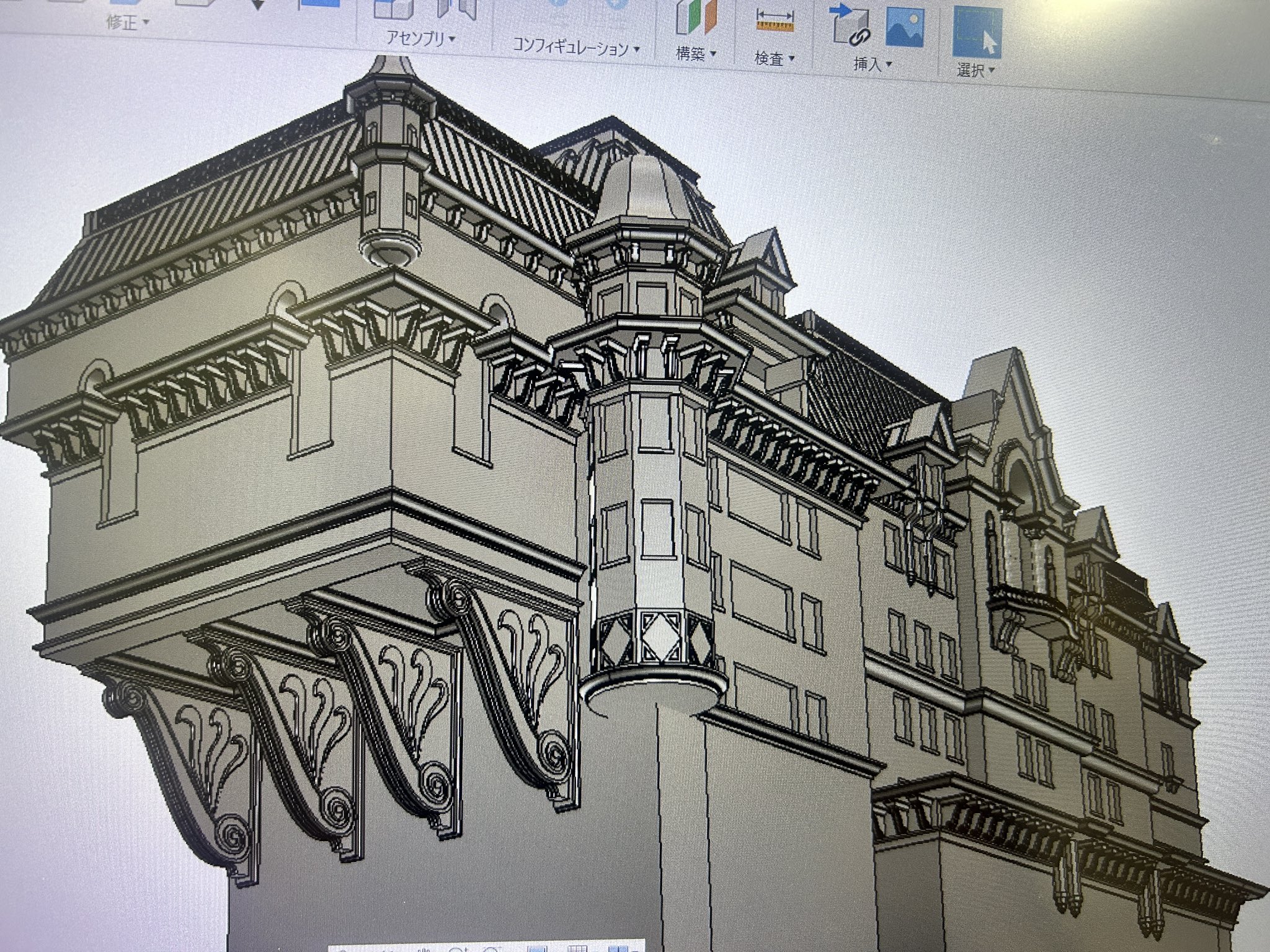Open the 構築 dropdown menu
The image size is (1270, 952).
[x=696, y=54]
